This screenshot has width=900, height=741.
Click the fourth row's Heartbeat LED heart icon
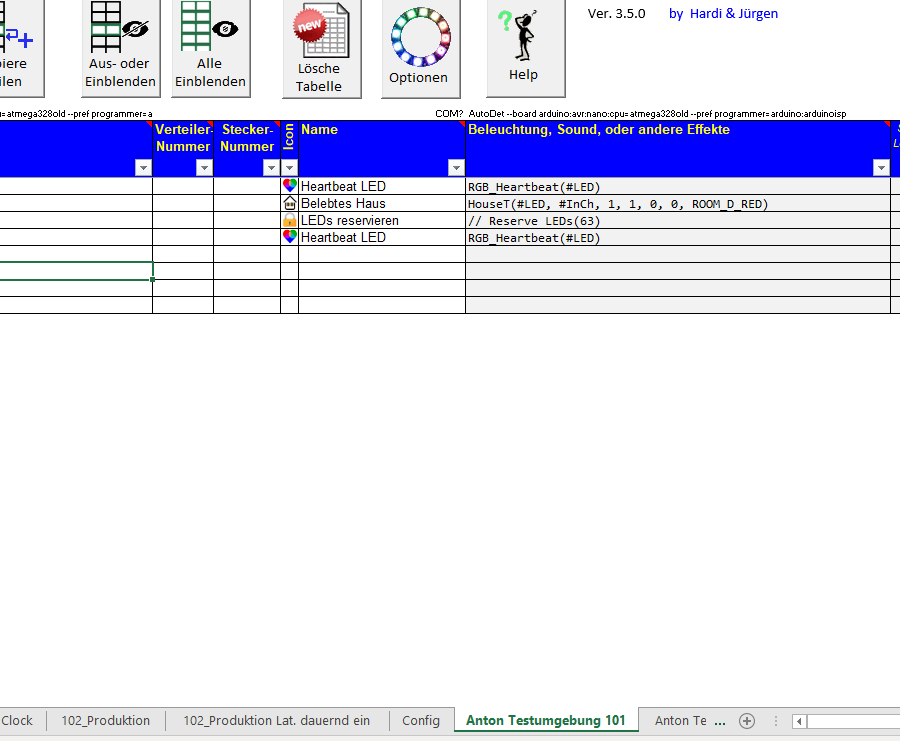tap(290, 237)
